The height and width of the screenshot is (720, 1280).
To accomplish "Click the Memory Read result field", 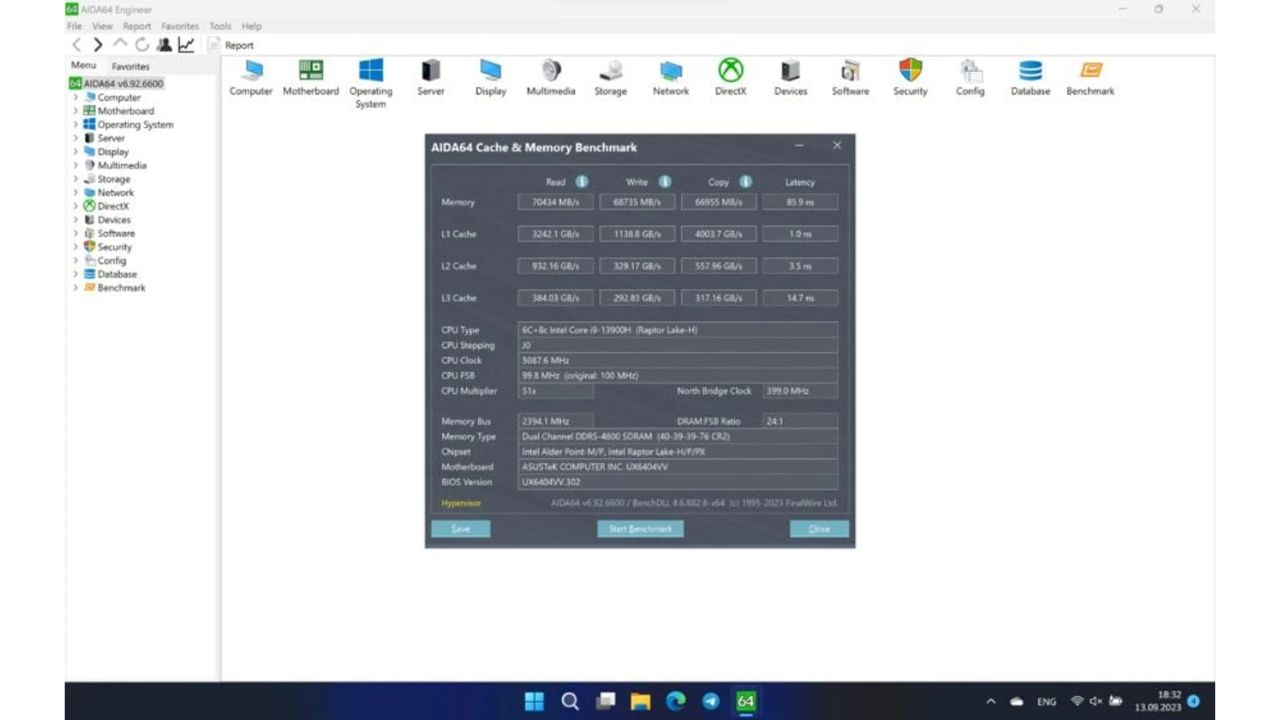I will pos(556,202).
